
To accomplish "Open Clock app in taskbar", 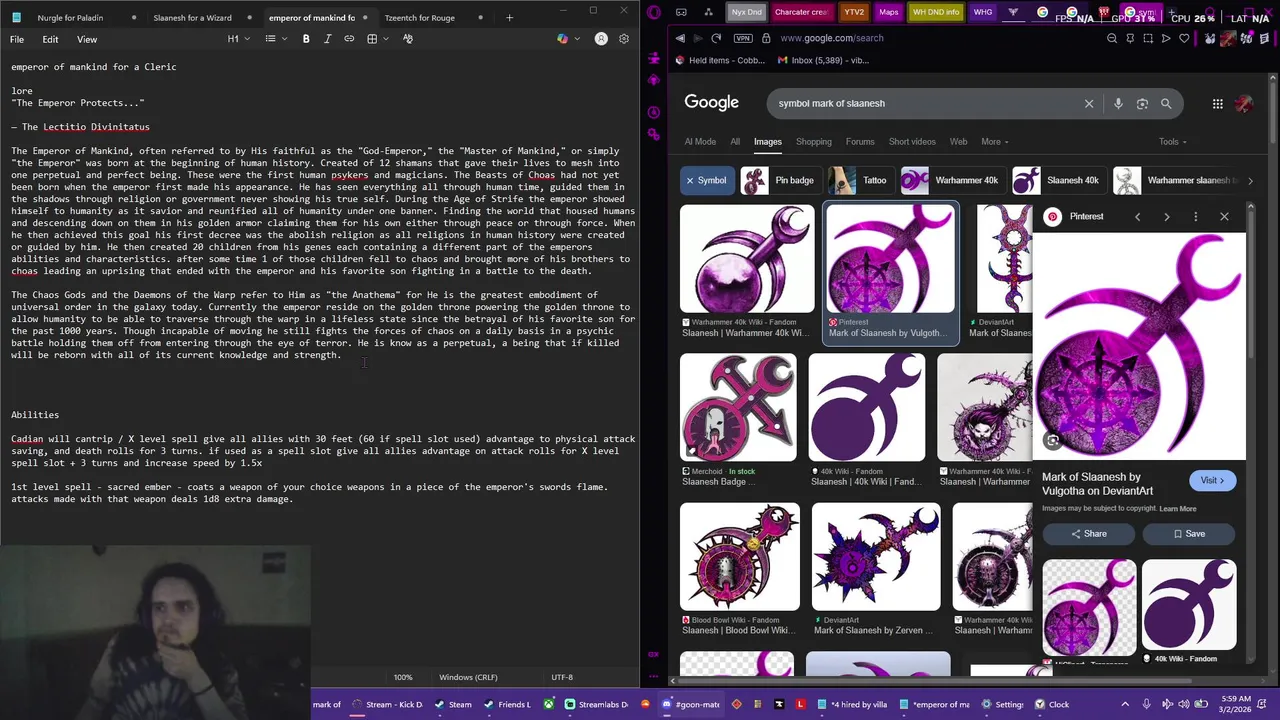I will click(1052, 704).
